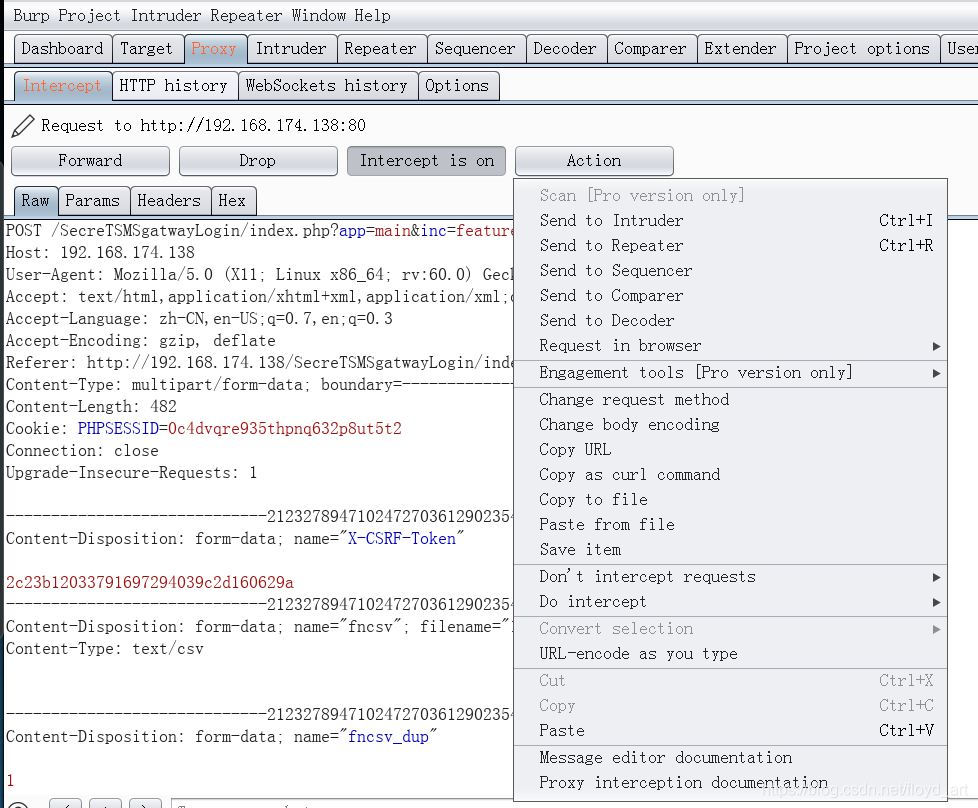Open the Project options tab

862,49
